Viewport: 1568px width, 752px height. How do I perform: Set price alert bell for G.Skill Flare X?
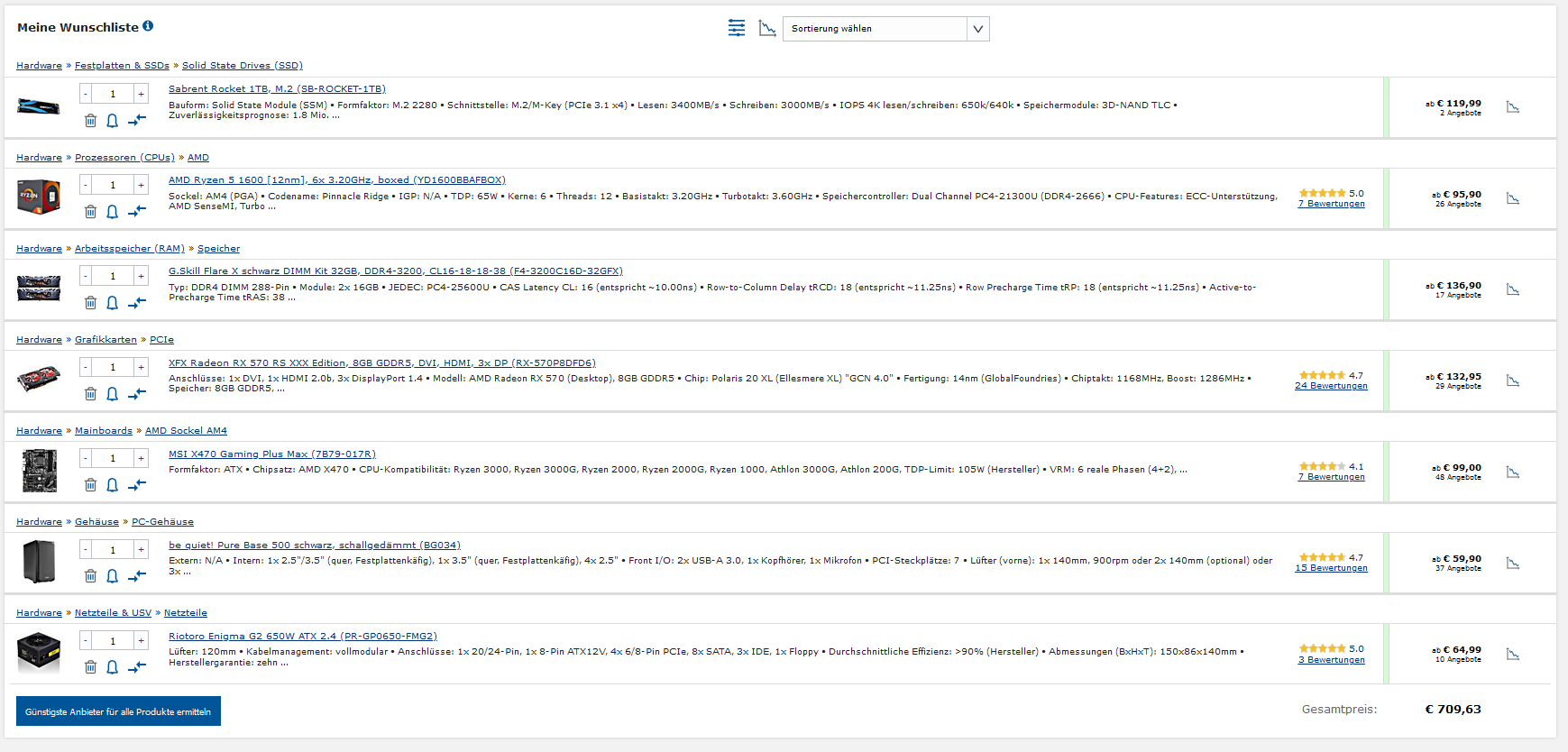click(x=112, y=302)
